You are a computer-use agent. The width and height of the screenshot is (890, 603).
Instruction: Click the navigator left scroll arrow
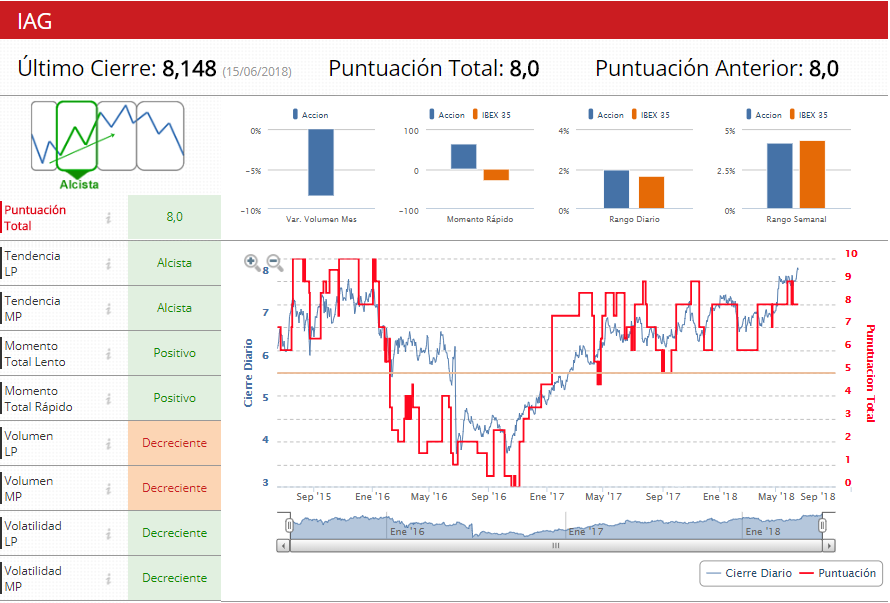pos(283,546)
